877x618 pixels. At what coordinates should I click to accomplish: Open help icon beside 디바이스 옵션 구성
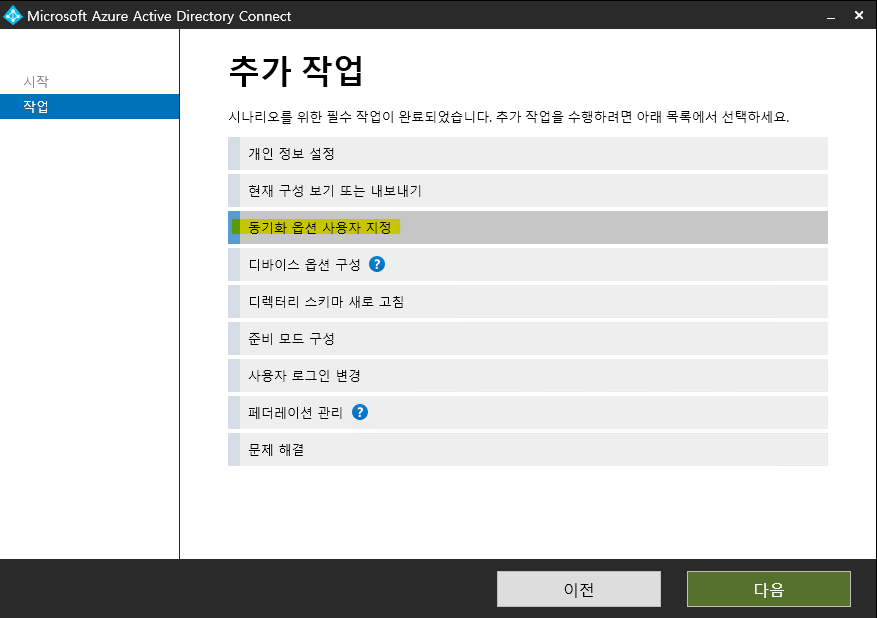(377, 264)
